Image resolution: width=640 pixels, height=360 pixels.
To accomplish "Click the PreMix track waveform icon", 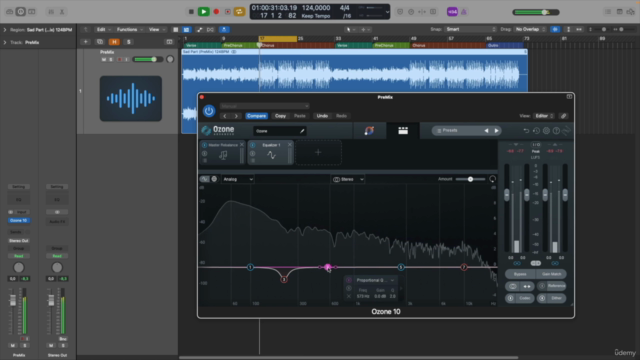I will coord(131,98).
